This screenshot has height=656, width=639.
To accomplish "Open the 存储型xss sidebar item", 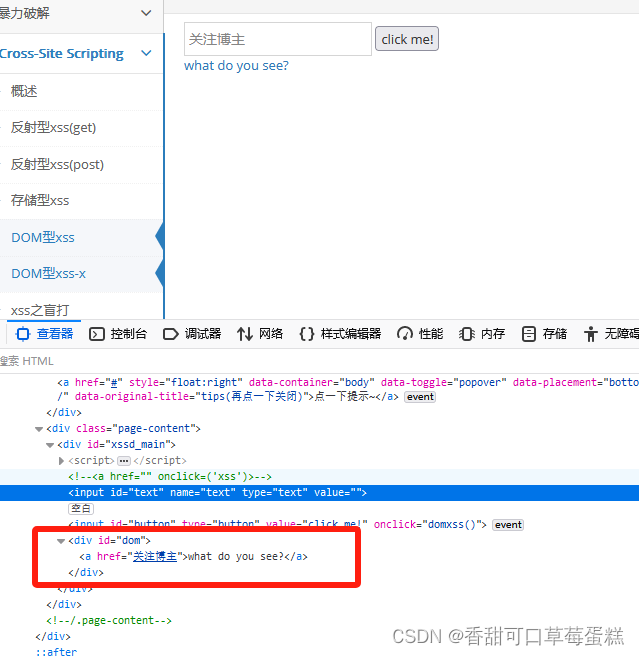I will point(40,200).
